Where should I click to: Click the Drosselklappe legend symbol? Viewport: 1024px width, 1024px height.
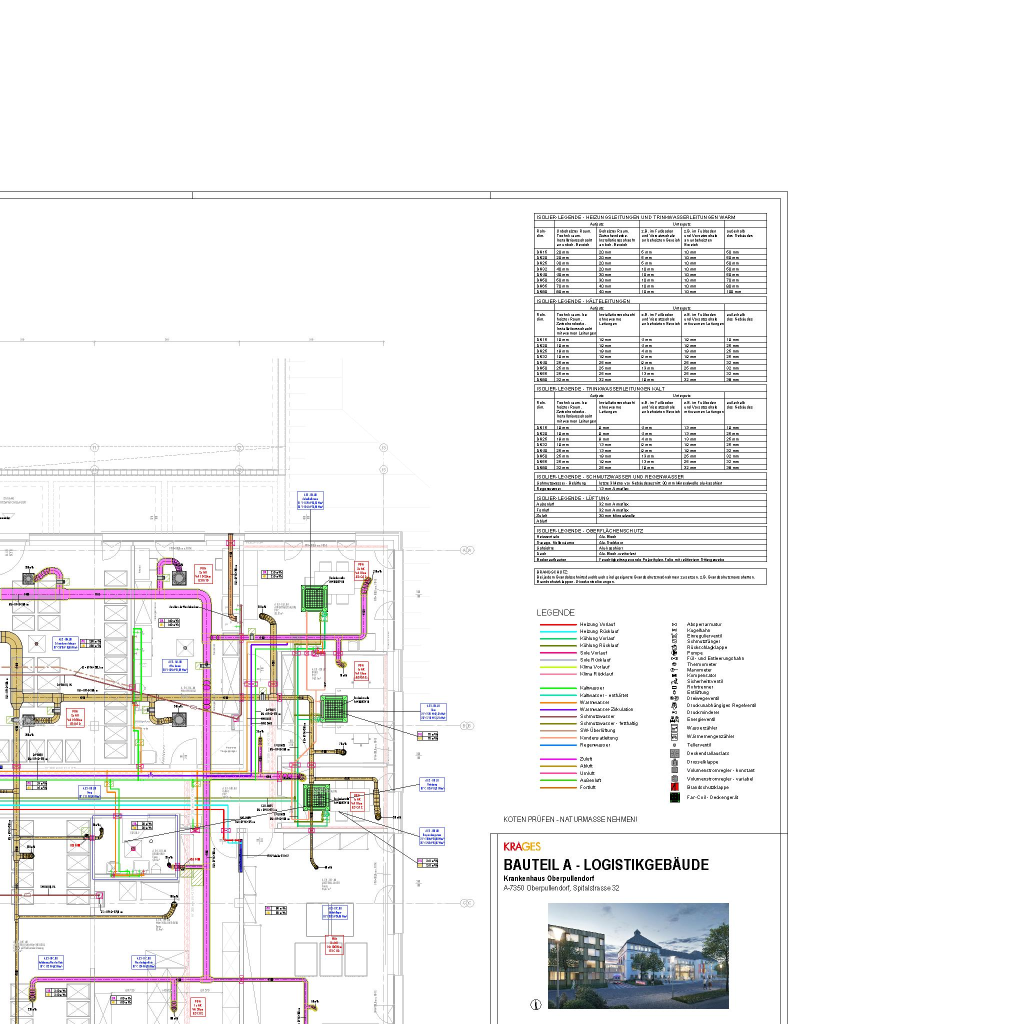[675, 762]
